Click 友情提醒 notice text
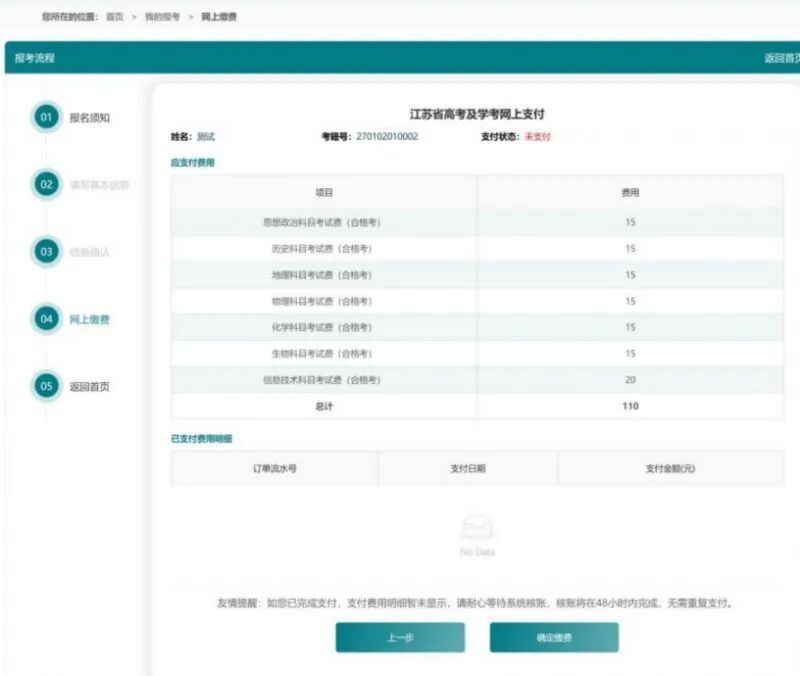 pos(476,603)
